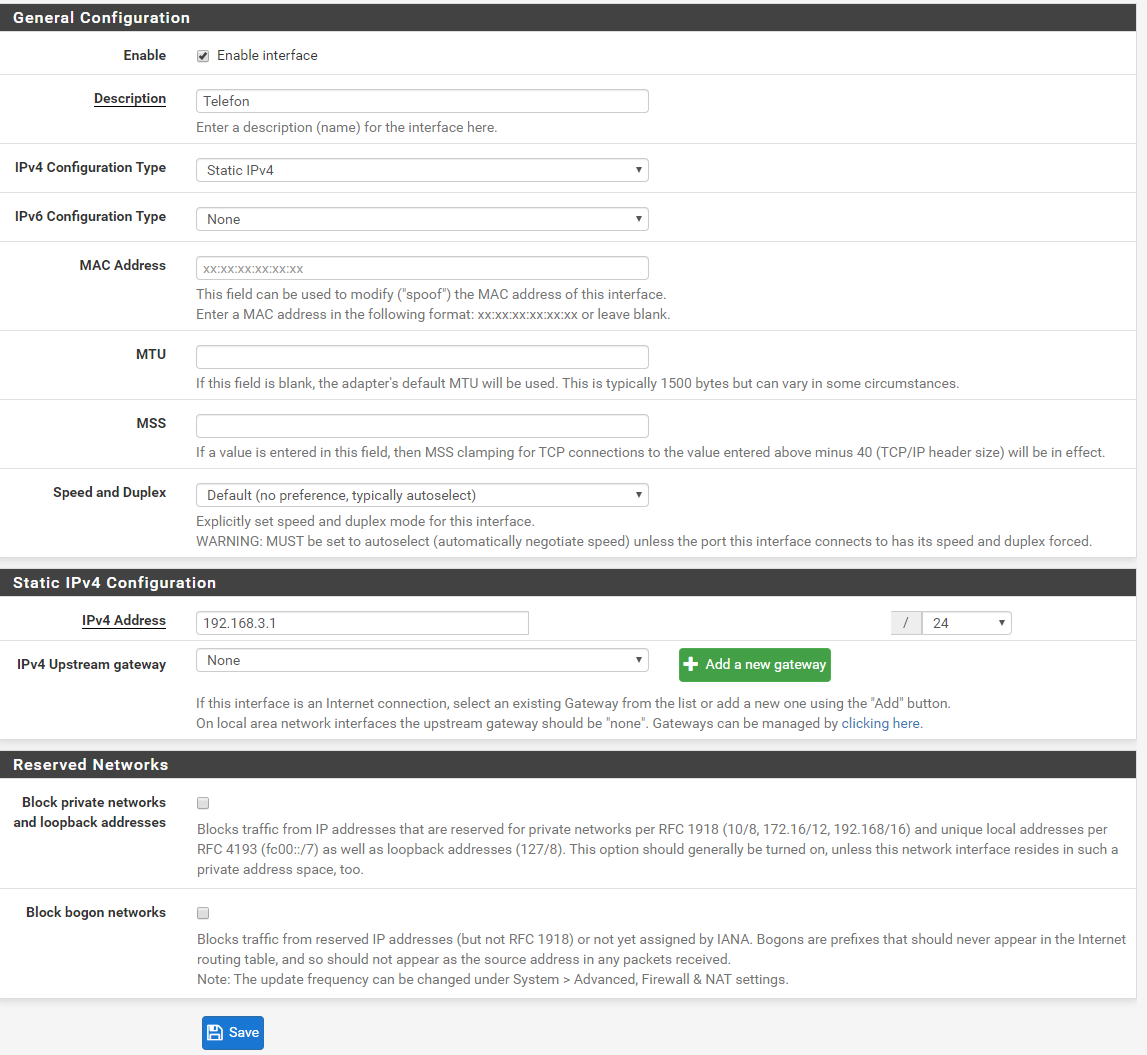This screenshot has width=1147, height=1055.
Task: Open the Speed and Duplex dropdown
Action: [422, 495]
